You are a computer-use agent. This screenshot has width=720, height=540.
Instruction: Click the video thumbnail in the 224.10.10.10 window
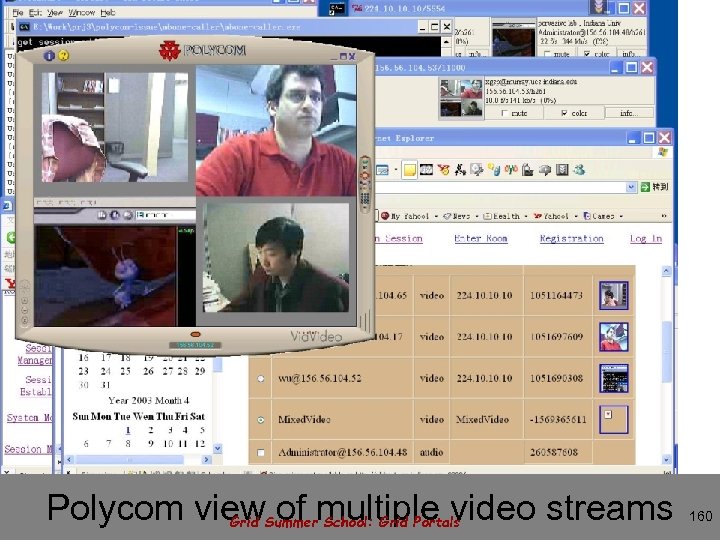coord(513,38)
